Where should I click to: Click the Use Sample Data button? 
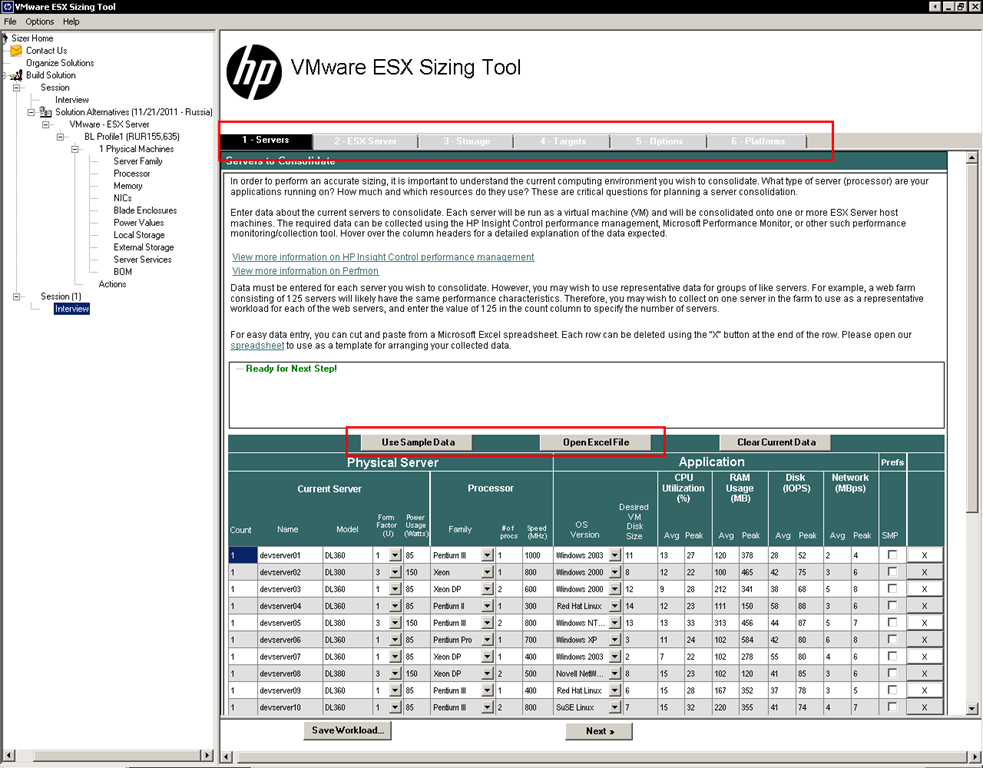[x=418, y=442]
